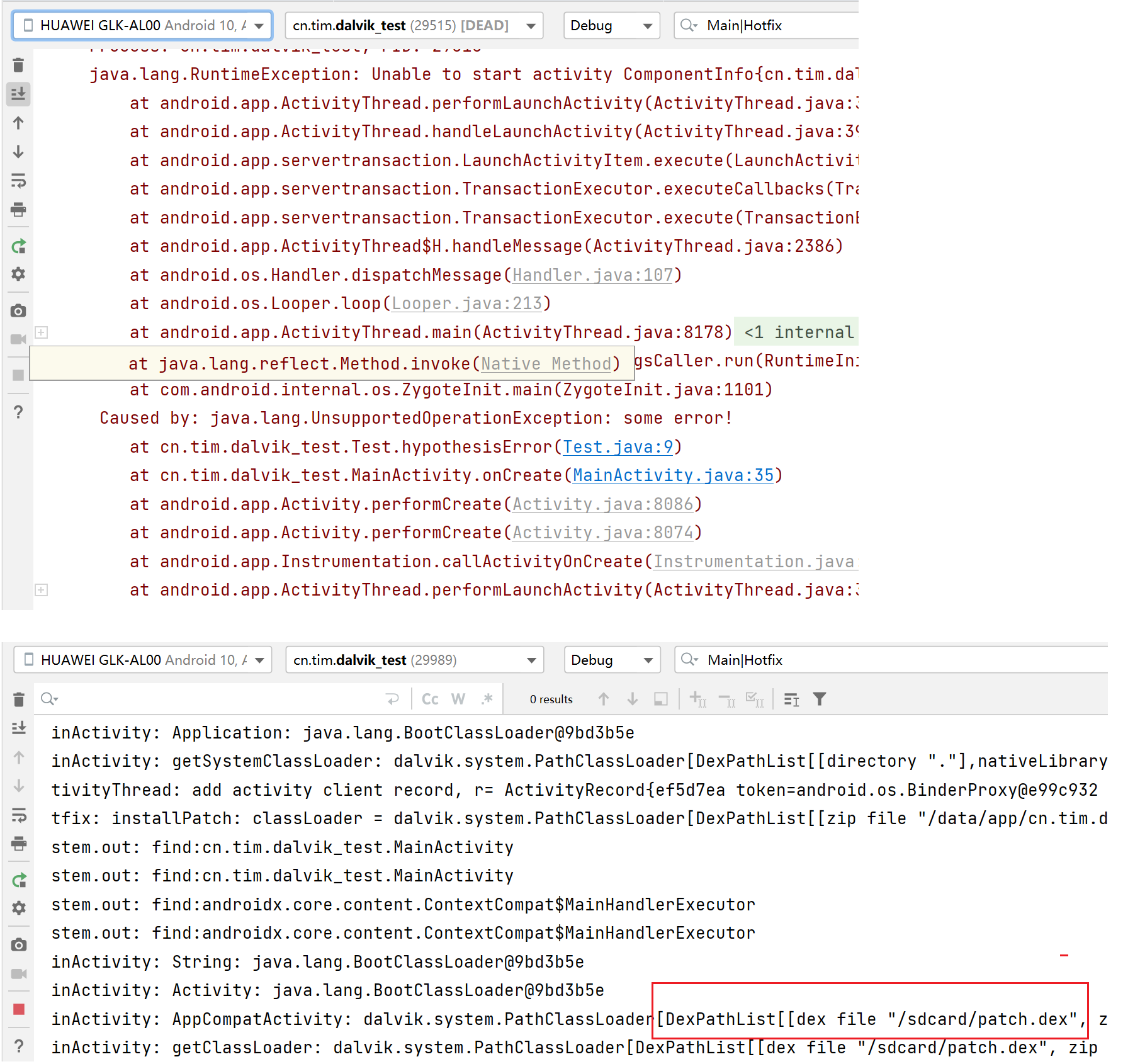This screenshot has width=1123, height=1064.
Task: Click the filter funnel icon in search bar
Action: [819, 699]
